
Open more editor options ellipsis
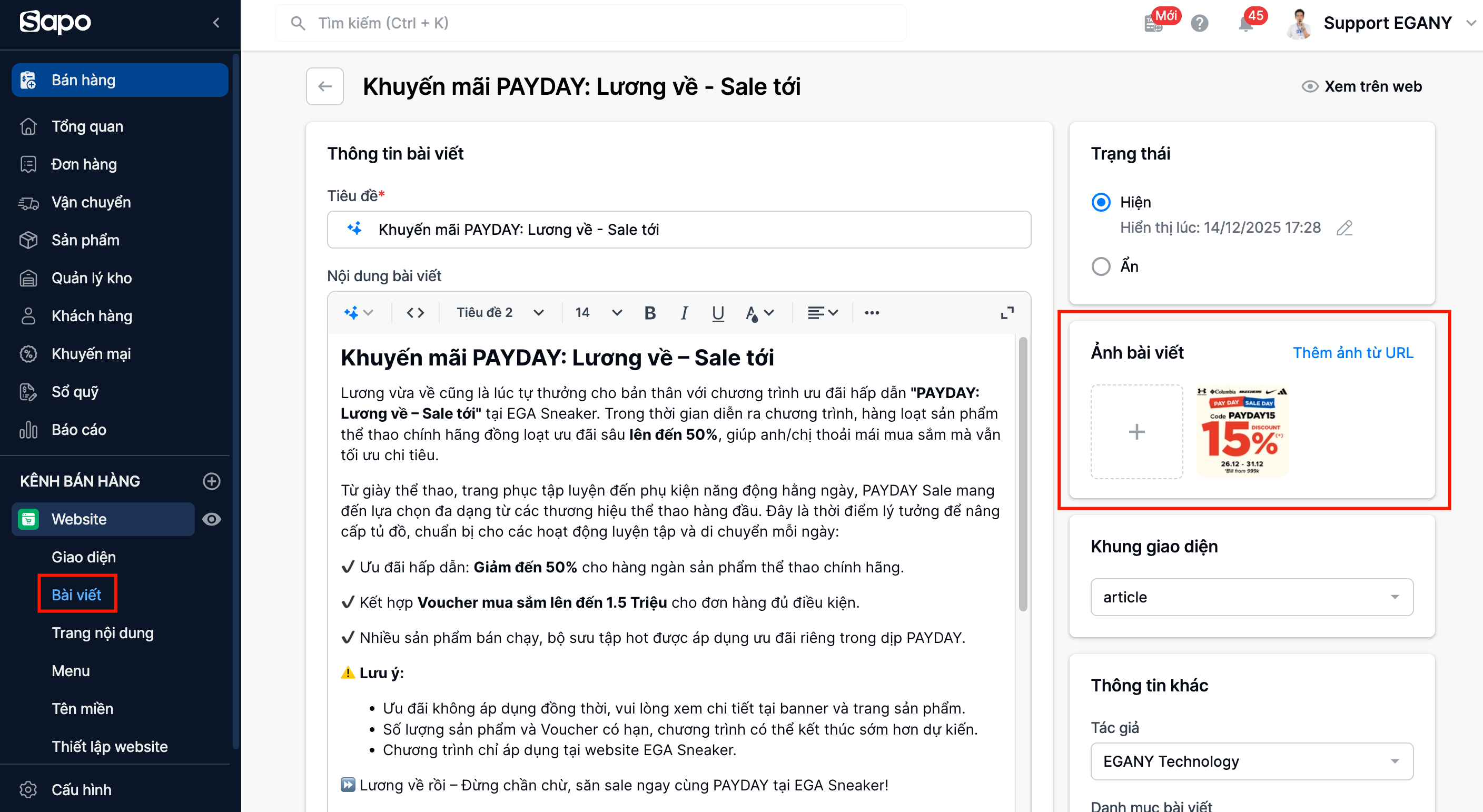click(x=872, y=312)
